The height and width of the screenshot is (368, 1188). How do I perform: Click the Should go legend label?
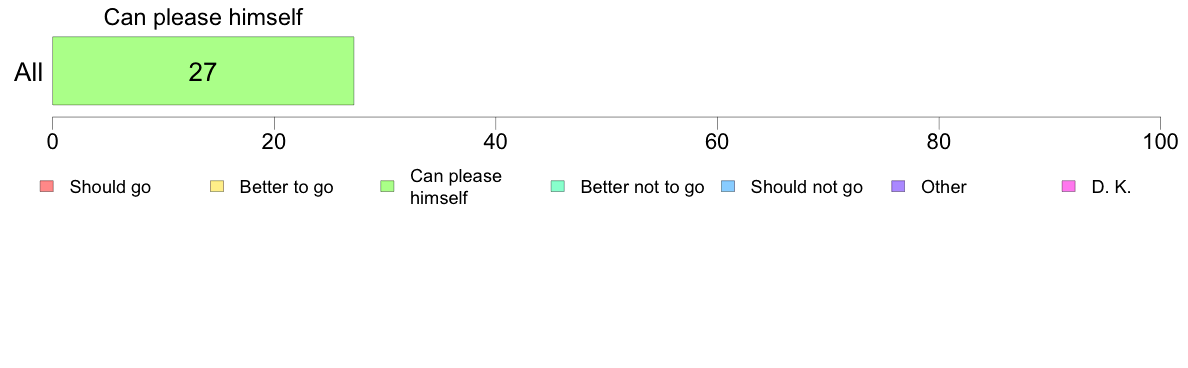pyautogui.click(x=111, y=187)
